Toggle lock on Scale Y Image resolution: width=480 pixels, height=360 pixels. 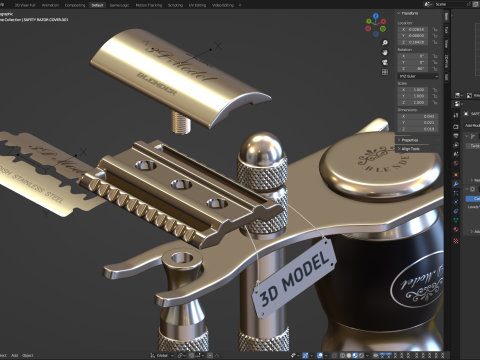435,96
